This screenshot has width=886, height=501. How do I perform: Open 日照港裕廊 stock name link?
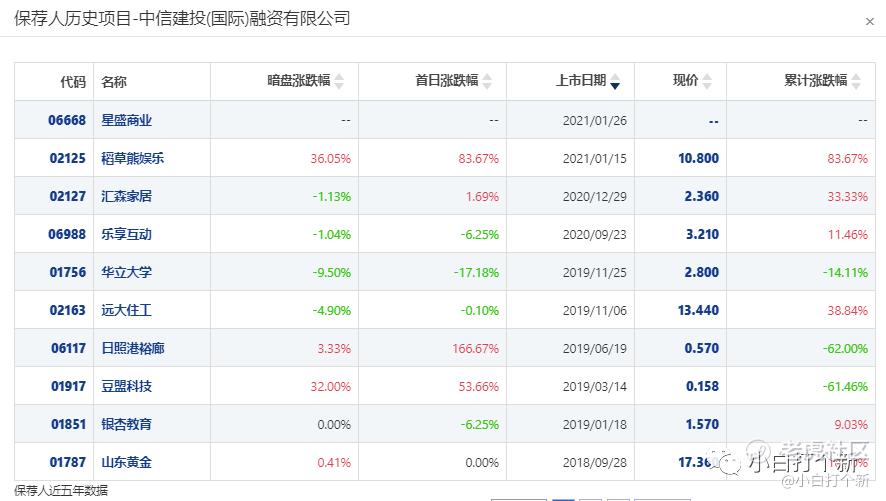tap(132, 348)
